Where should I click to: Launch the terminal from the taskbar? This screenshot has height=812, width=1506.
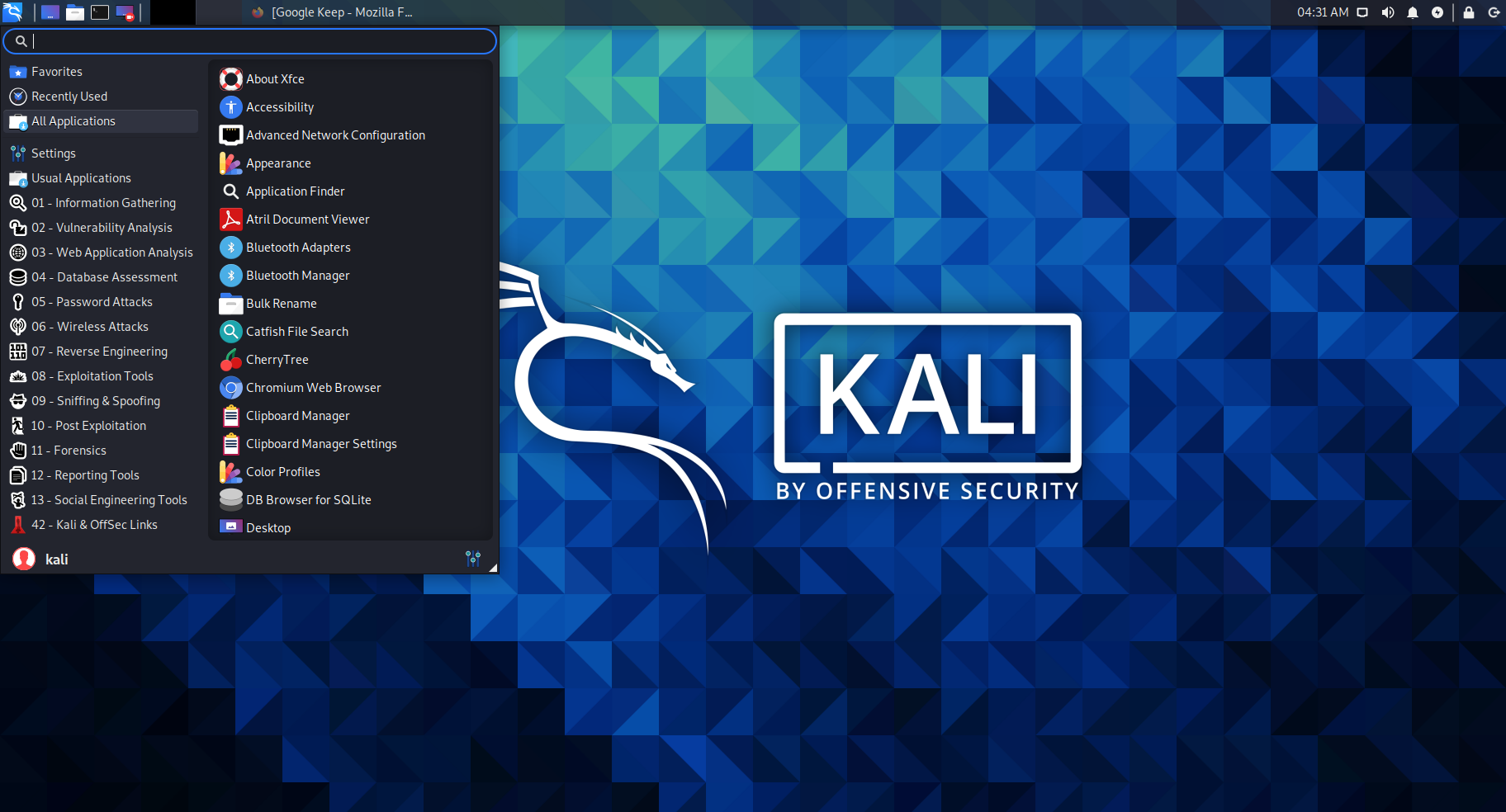[100, 12]
